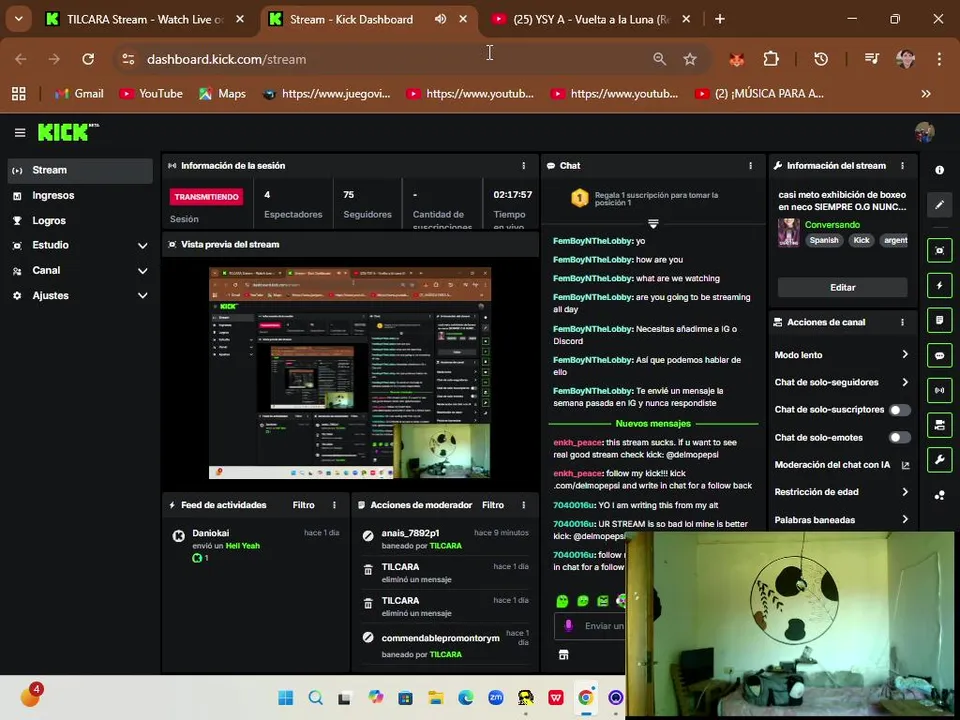Viewport: 960px width, 720px height.
Task: Open Zoom app from the taskbar
Action: tap(496, 697)
